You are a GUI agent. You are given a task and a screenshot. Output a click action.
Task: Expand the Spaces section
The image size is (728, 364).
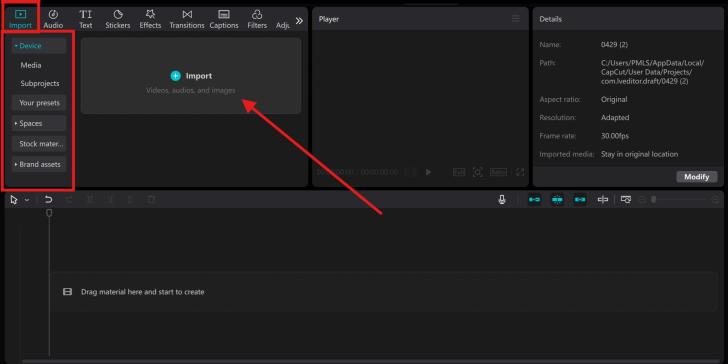tap(39, 124)
